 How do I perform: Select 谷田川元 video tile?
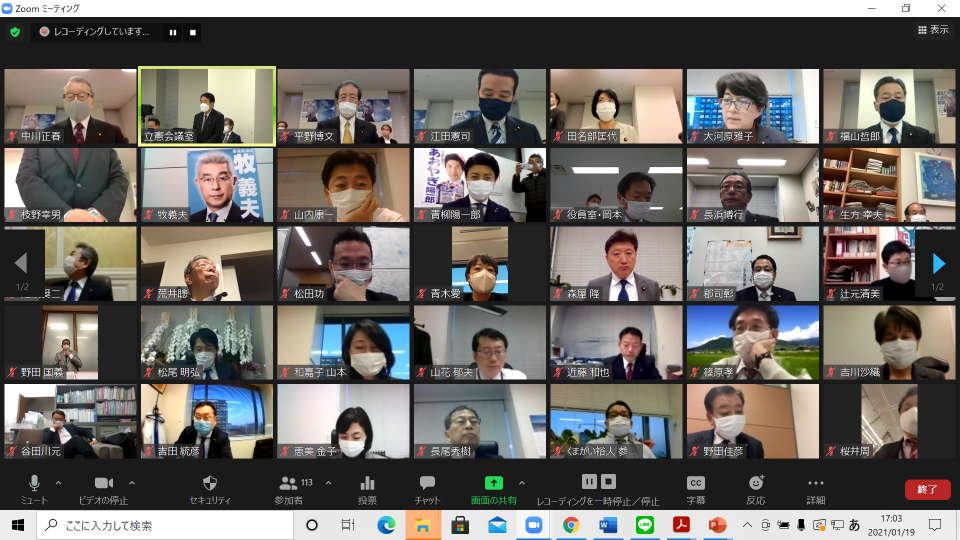(x=70, y=421)
